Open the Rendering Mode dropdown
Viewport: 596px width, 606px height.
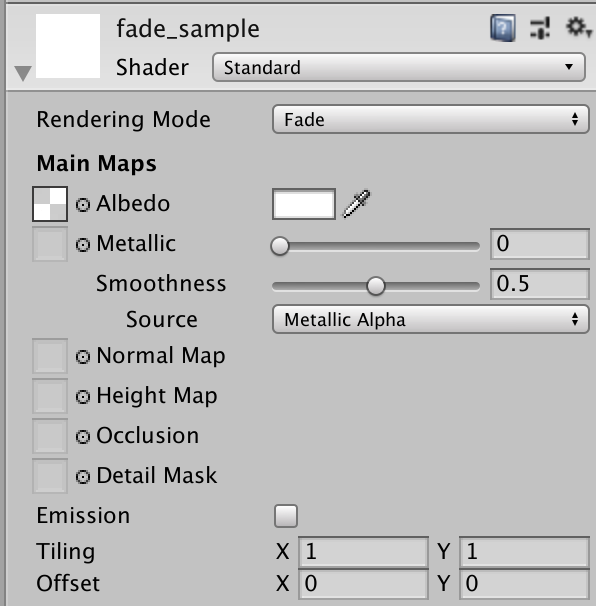pyautogui.click(x=431, y=119)
